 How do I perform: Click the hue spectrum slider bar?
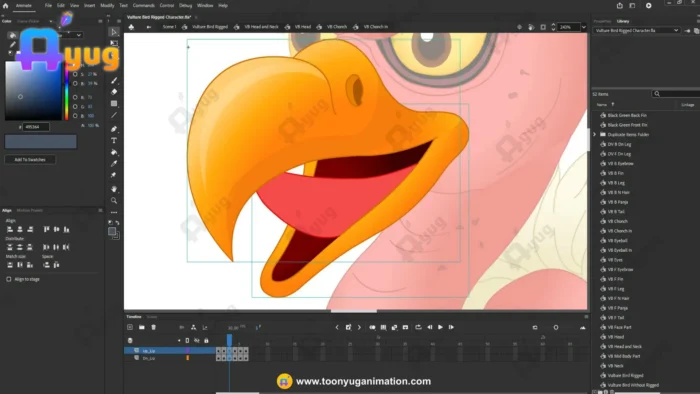67,91
